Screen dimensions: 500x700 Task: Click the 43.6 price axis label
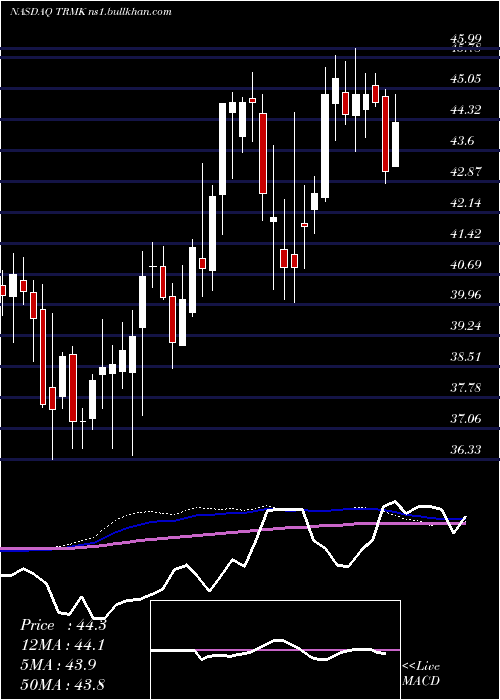[x=463, y=141]
